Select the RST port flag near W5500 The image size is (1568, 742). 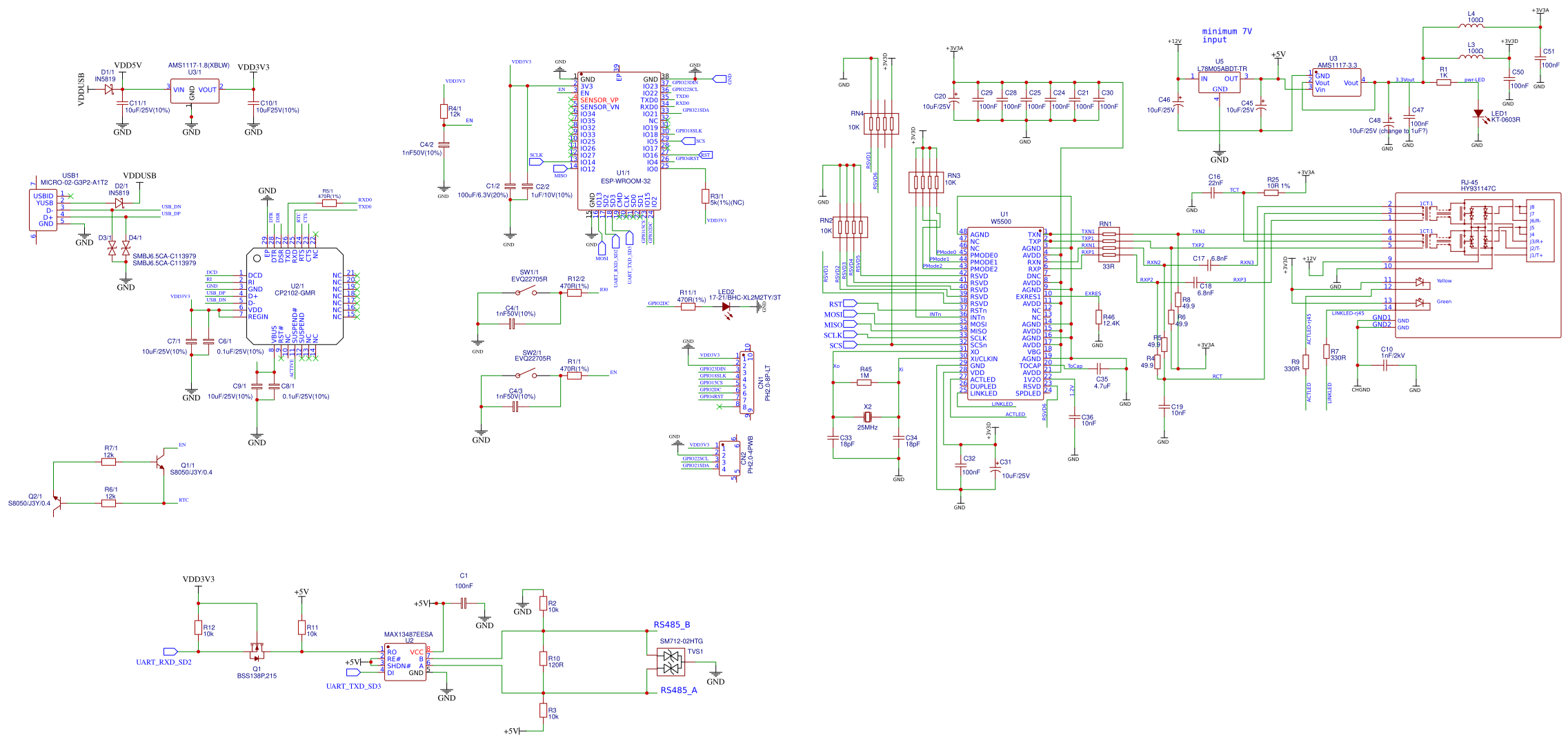[x=850, y=303]
